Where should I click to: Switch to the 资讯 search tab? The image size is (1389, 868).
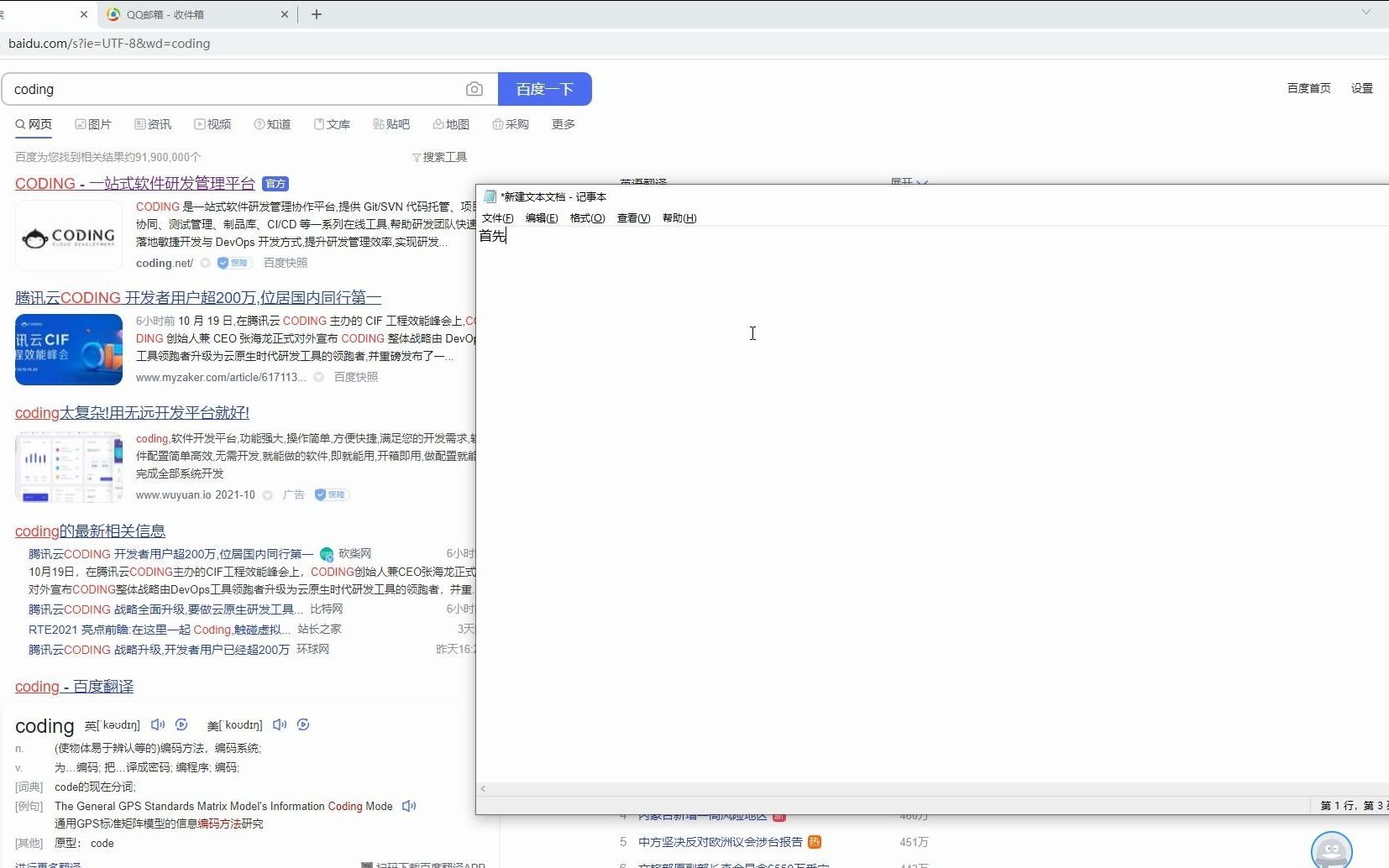pos(153,124)
